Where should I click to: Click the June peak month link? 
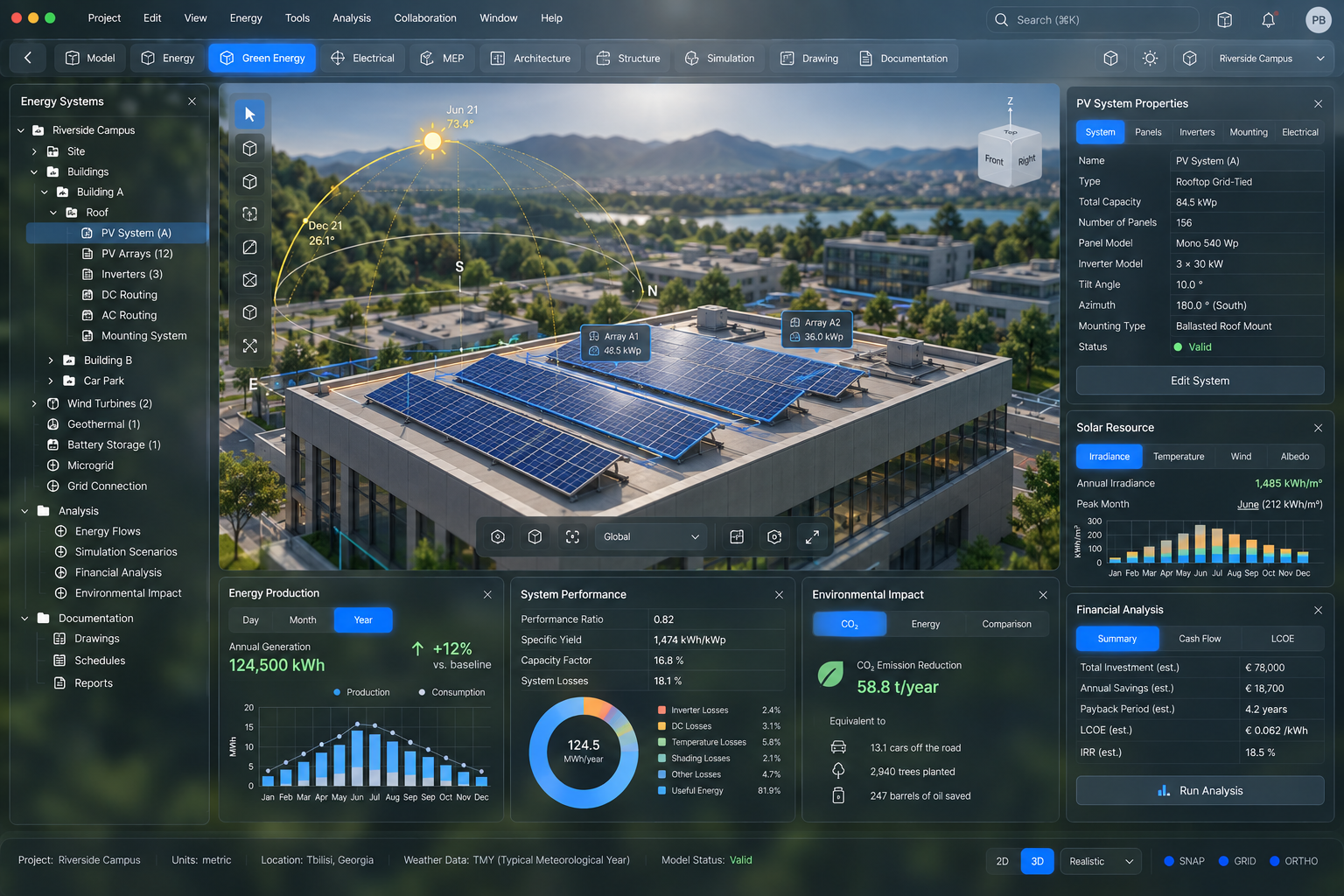1248,505
